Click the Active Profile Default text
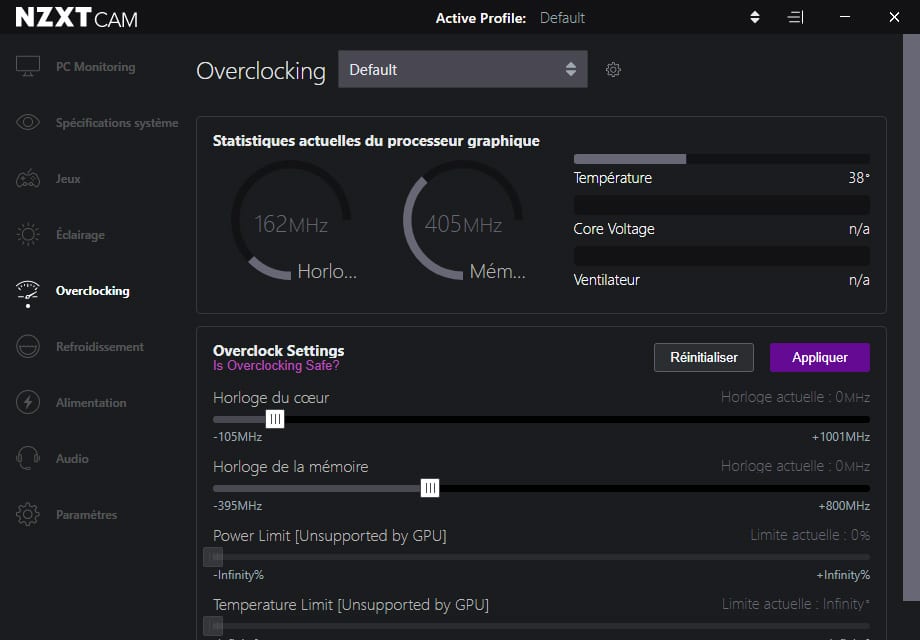The height and width of the screenshot is (640, 920). tap(562, 18)
